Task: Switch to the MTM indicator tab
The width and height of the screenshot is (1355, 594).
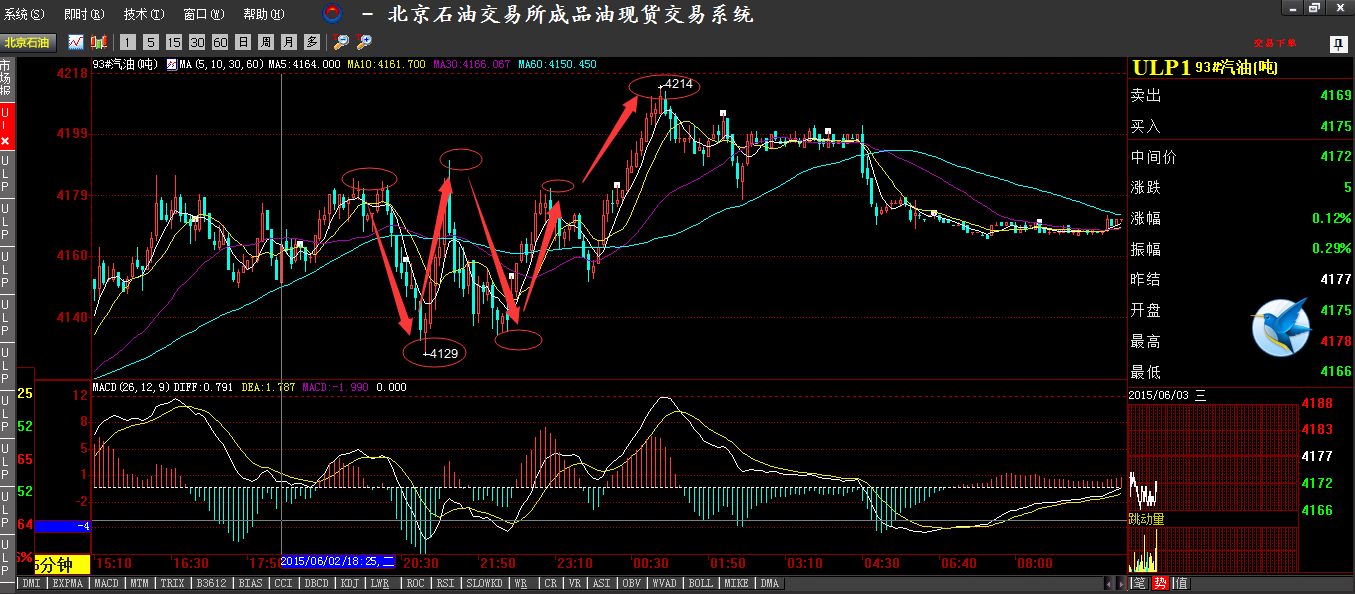Action: [141, 583]
